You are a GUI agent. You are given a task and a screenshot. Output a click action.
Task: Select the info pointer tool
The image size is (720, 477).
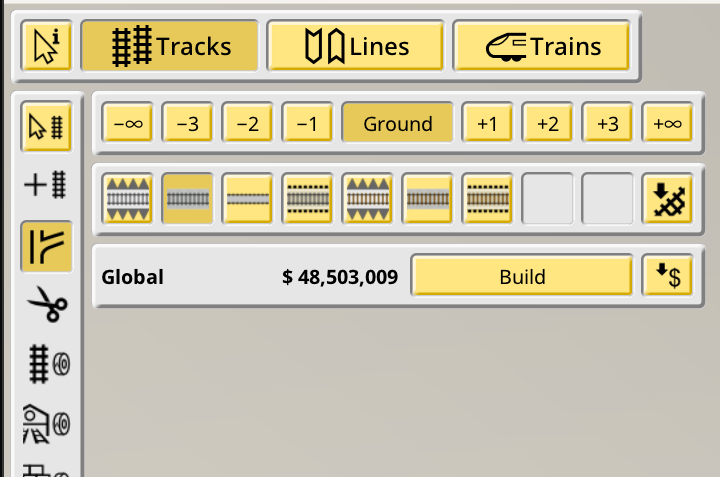coord(46,46)
